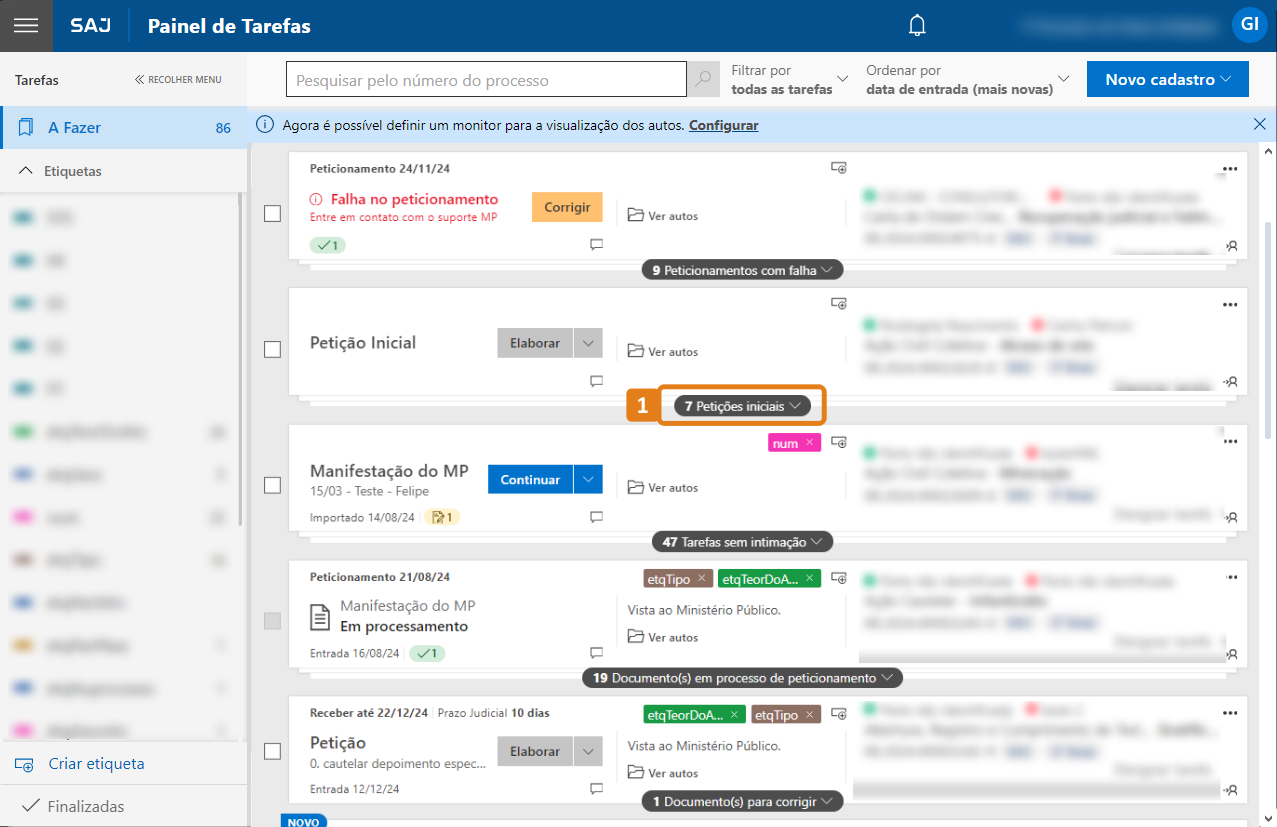Click the process number search field
This screenshot has width=1277, height=827.
[485, 80]
